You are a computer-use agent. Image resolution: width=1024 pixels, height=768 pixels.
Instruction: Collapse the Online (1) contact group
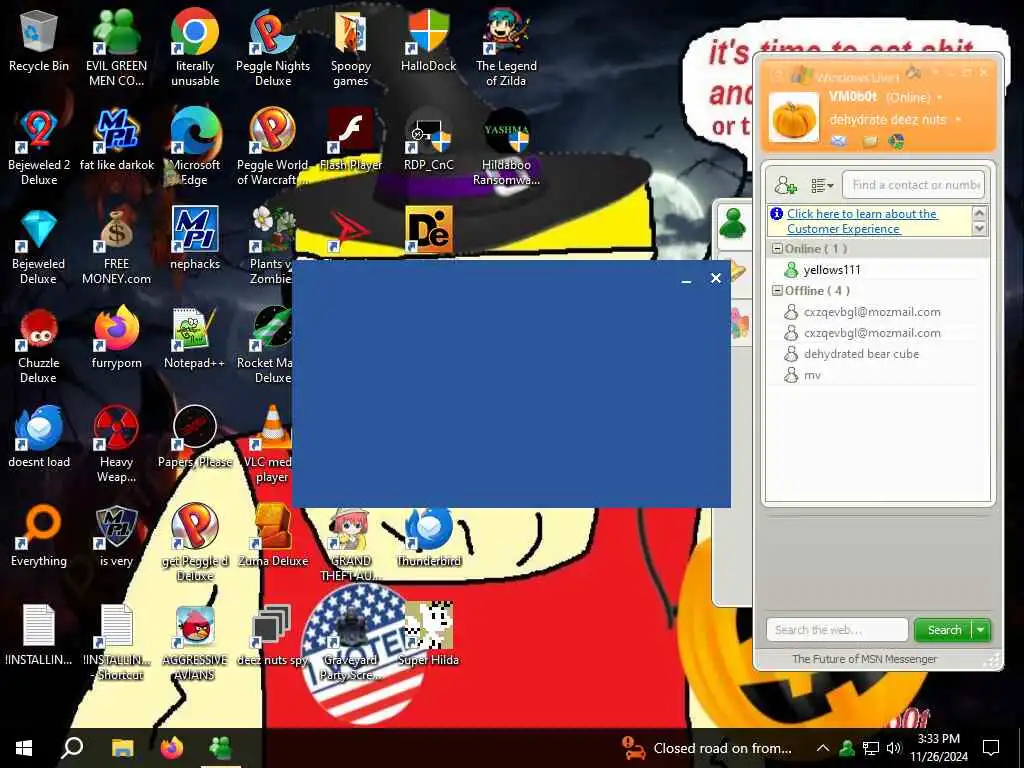pyautogui.click(x=777, y=249)
